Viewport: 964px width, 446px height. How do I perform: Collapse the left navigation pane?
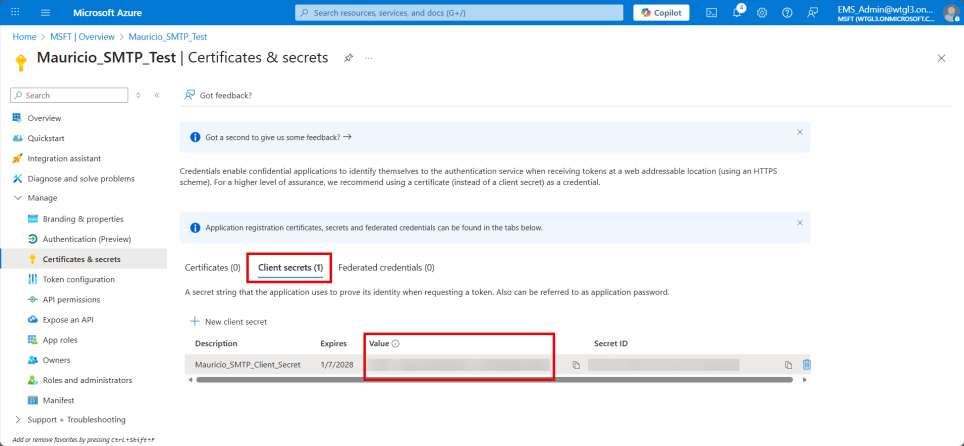click(157, 95)
